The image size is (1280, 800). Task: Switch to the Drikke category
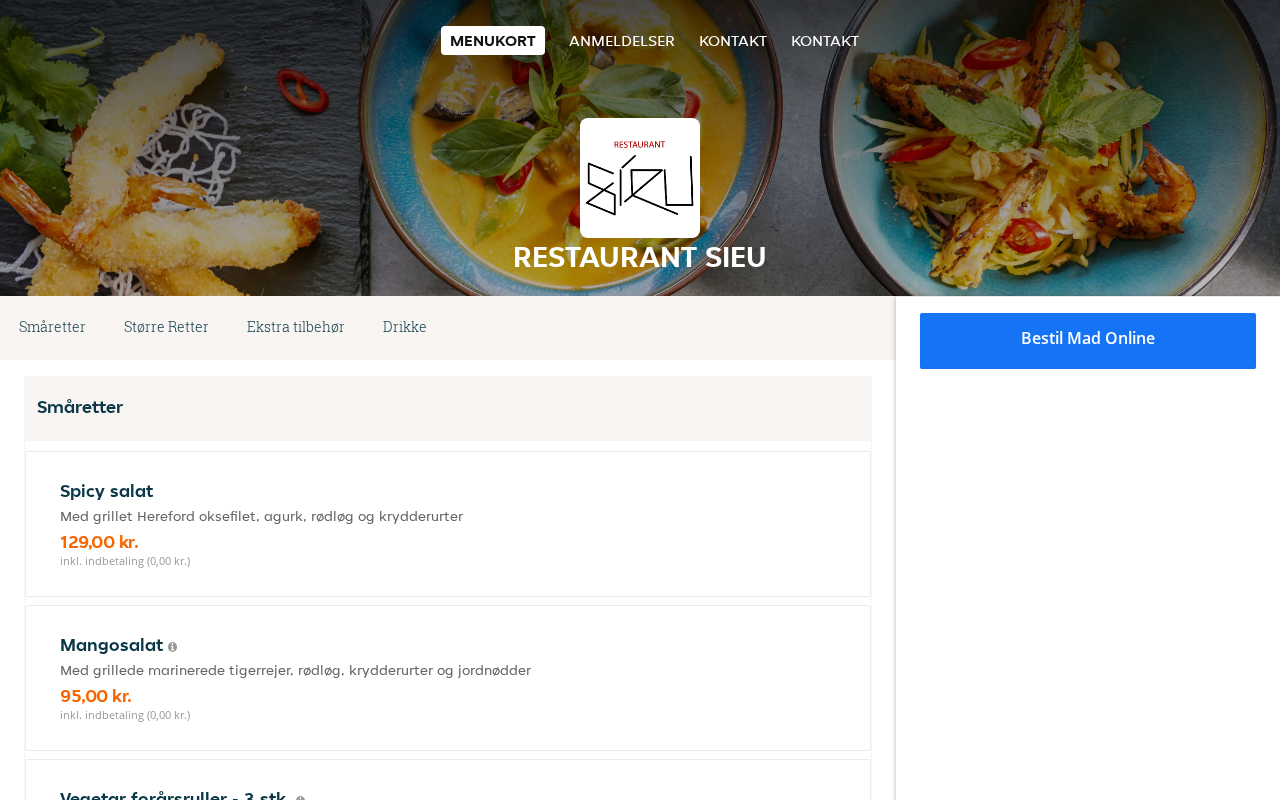coord(405,327)
